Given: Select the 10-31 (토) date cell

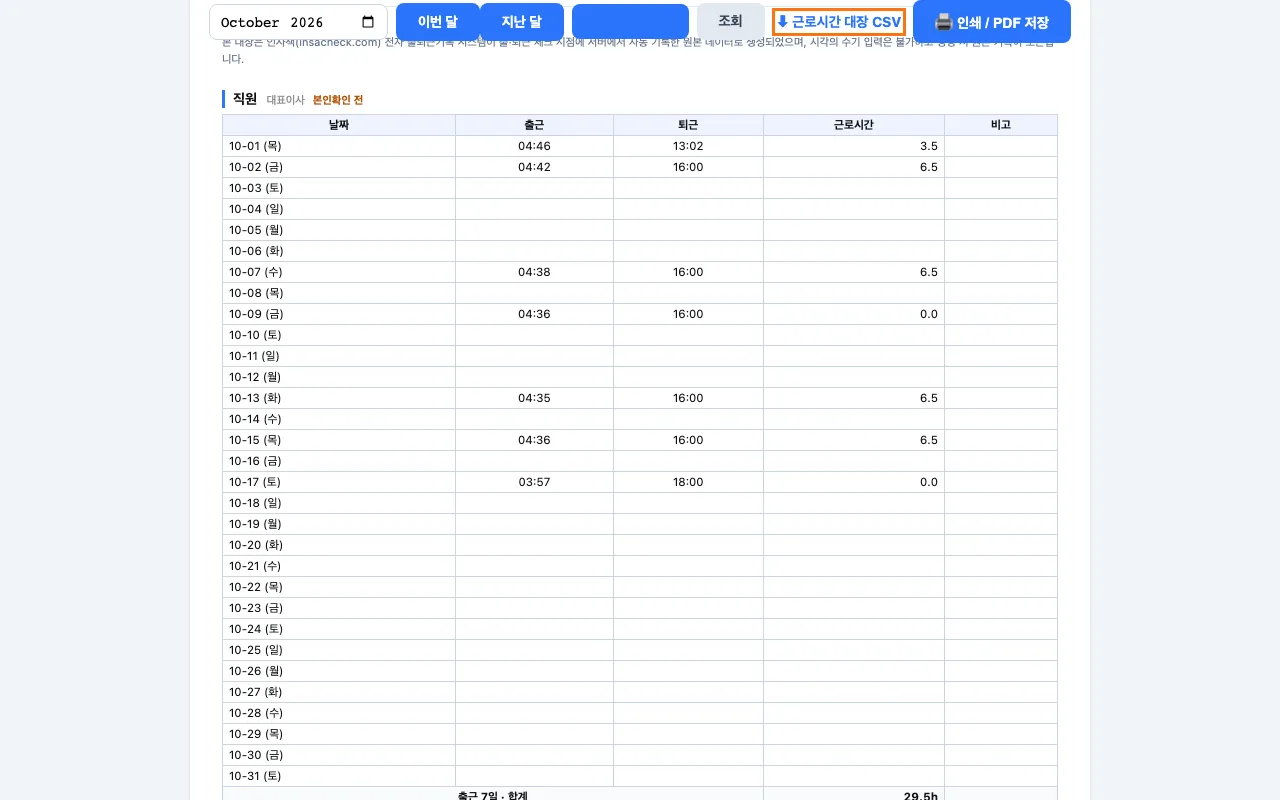Looking at the screenshot, I should [339, 776].
